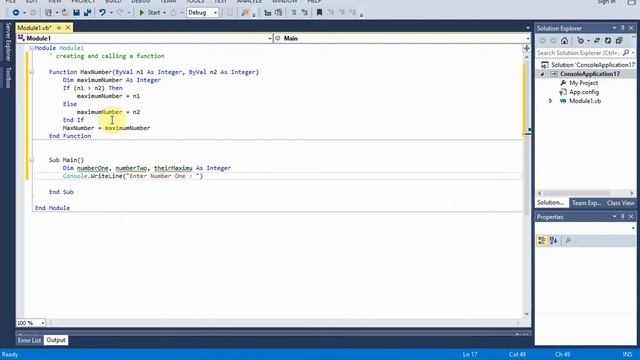Click the Pending Changes Filter icon in Solution Explorer
Viewport: 640px width, 360px height.
(580, 41)
